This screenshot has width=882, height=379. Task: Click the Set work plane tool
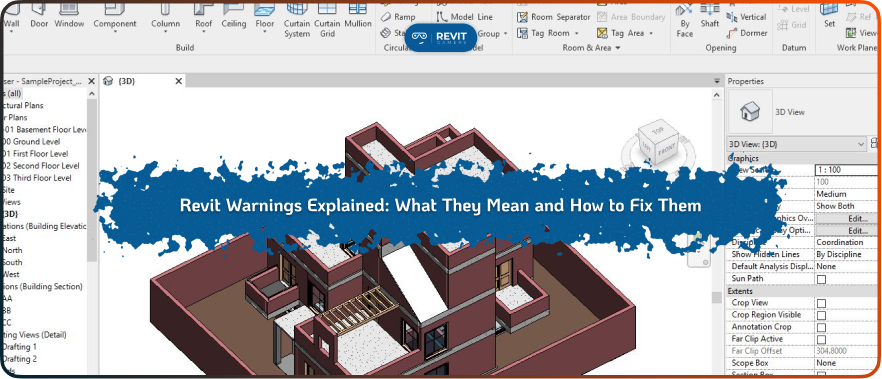point(829,16)
